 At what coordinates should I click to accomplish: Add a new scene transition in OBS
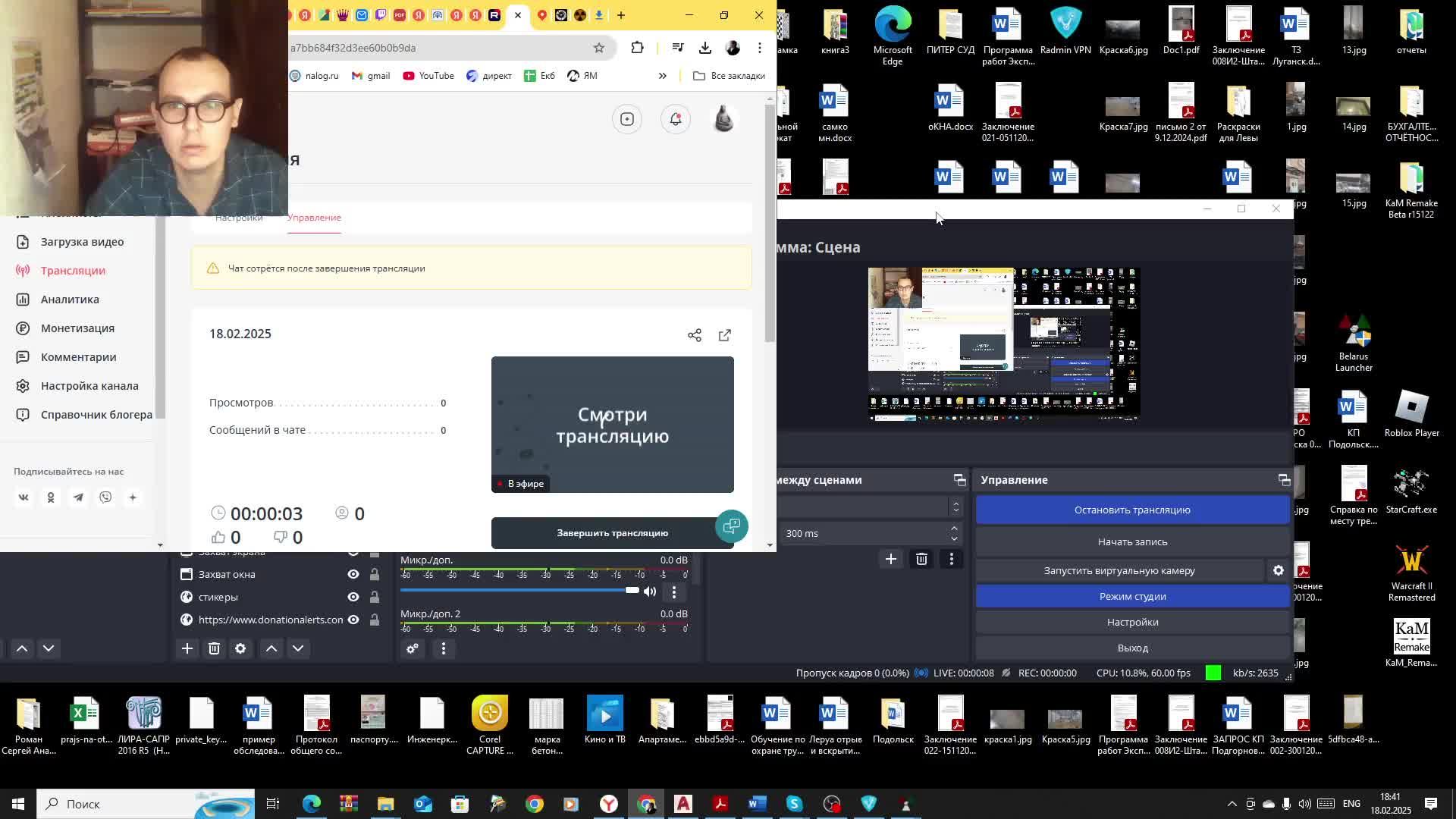click(x=891, y=560)
